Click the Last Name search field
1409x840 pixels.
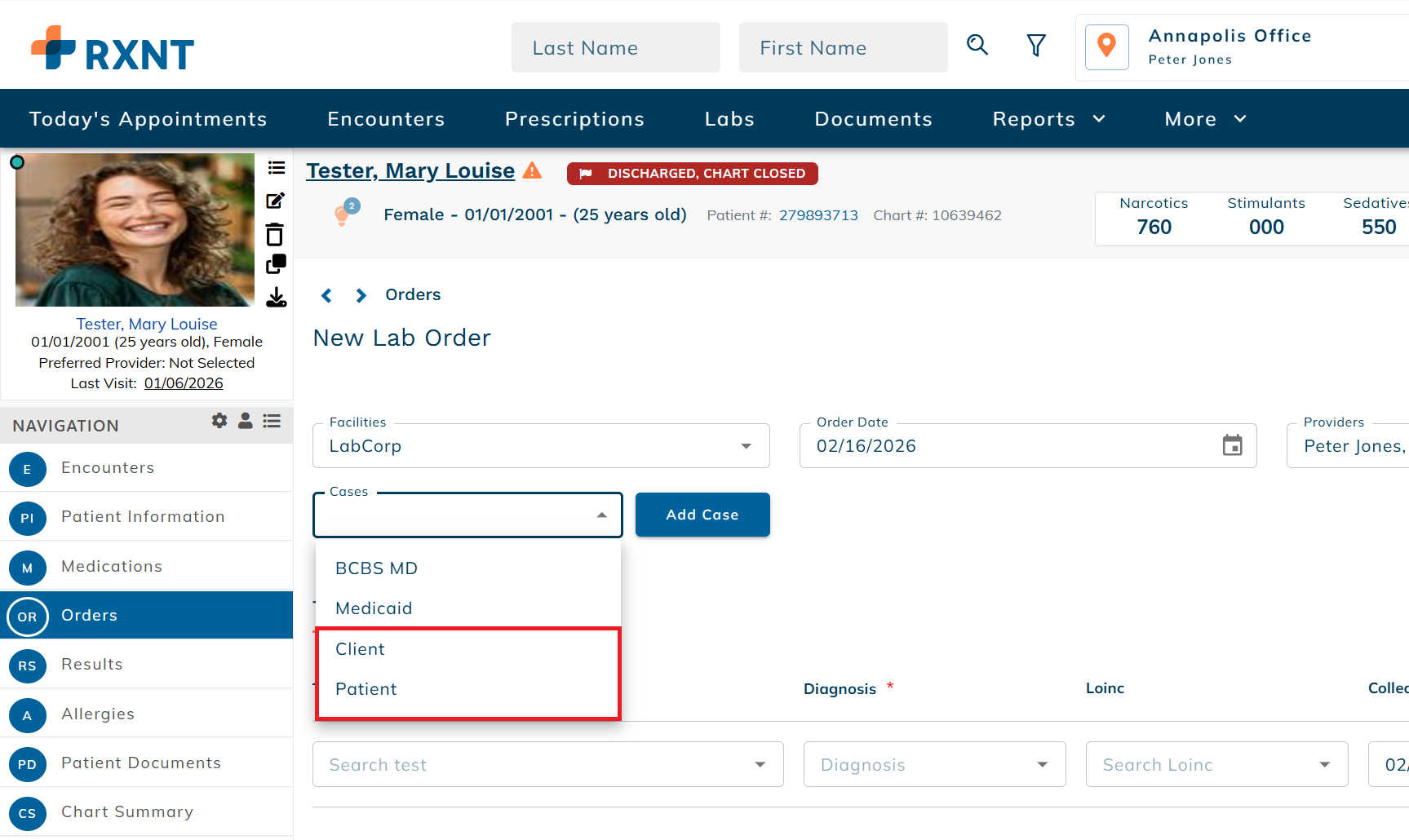pyautogui.click(x=615, y=48)
